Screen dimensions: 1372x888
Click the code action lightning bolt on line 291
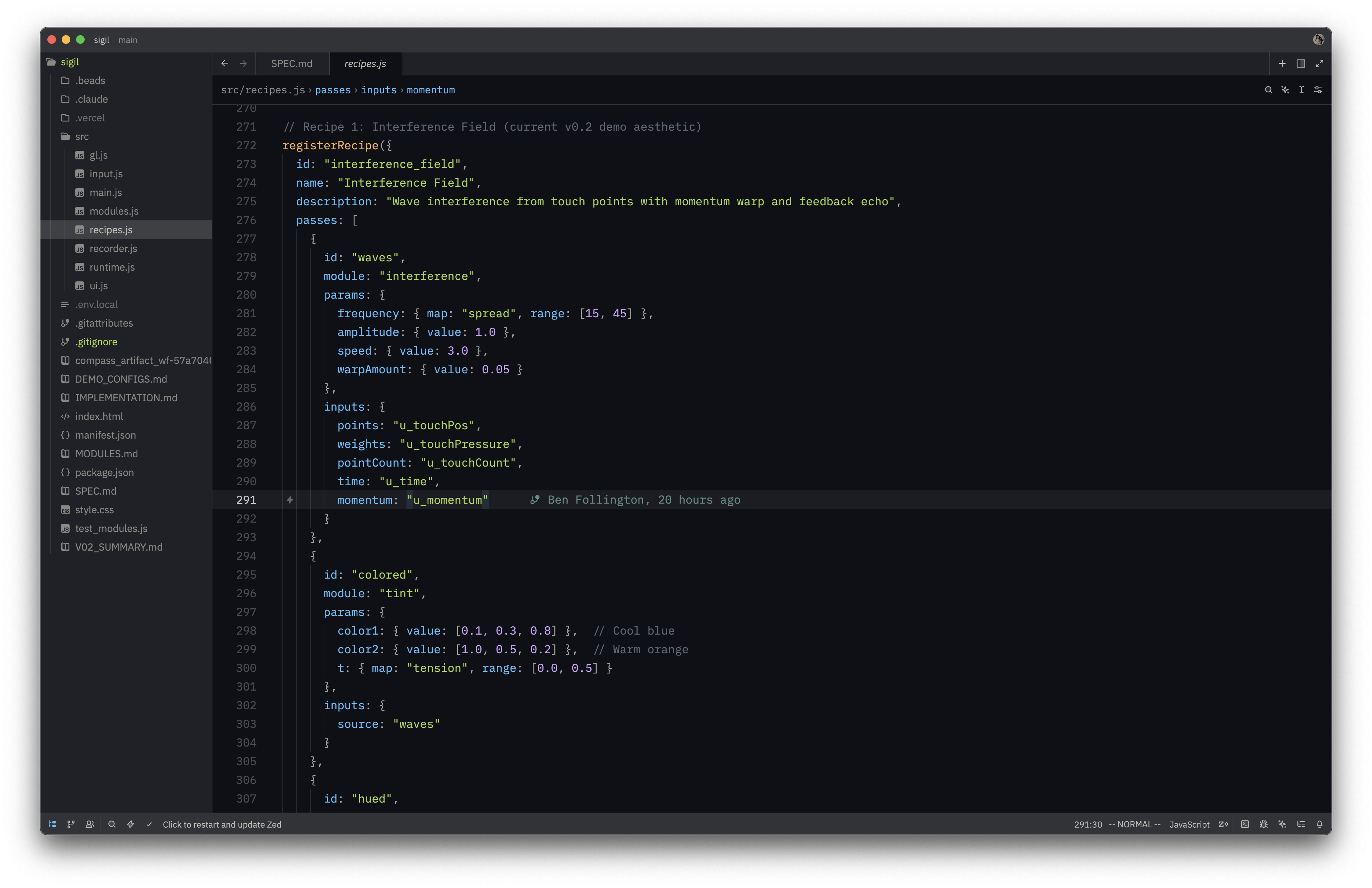click(x=290, y=500)
